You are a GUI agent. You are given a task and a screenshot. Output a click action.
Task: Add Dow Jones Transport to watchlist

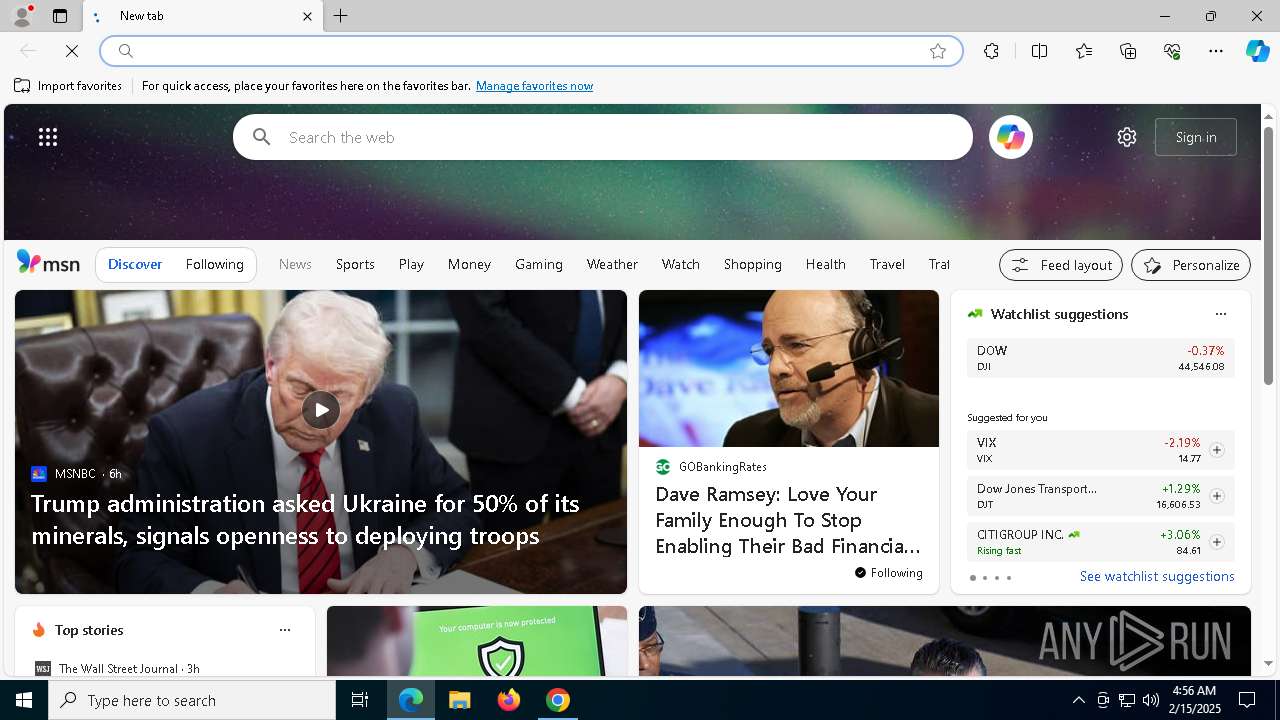tap(1216, 496)
